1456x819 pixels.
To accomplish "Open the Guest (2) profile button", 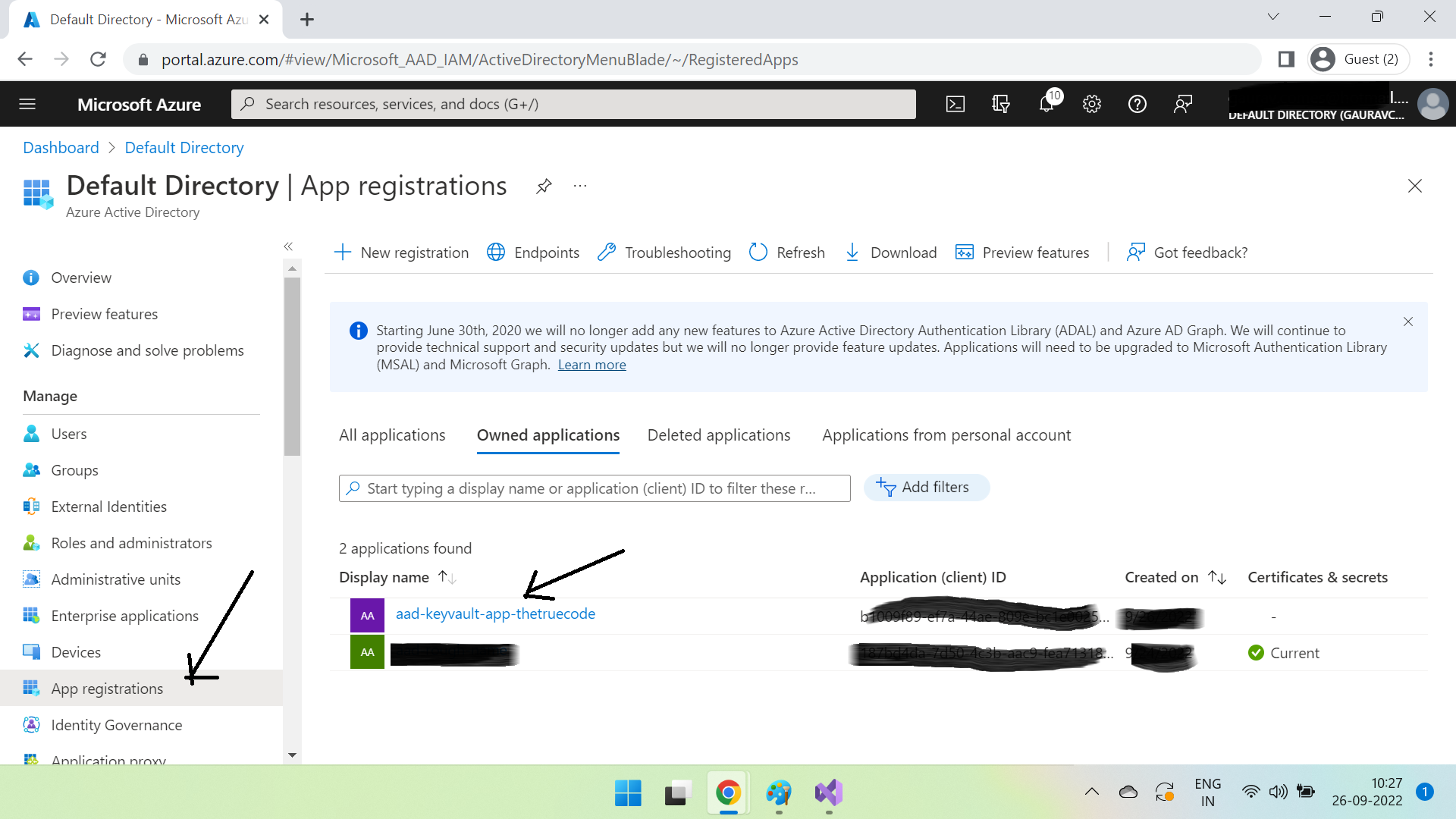I will pyautogui.click(x=1358, y=59).
